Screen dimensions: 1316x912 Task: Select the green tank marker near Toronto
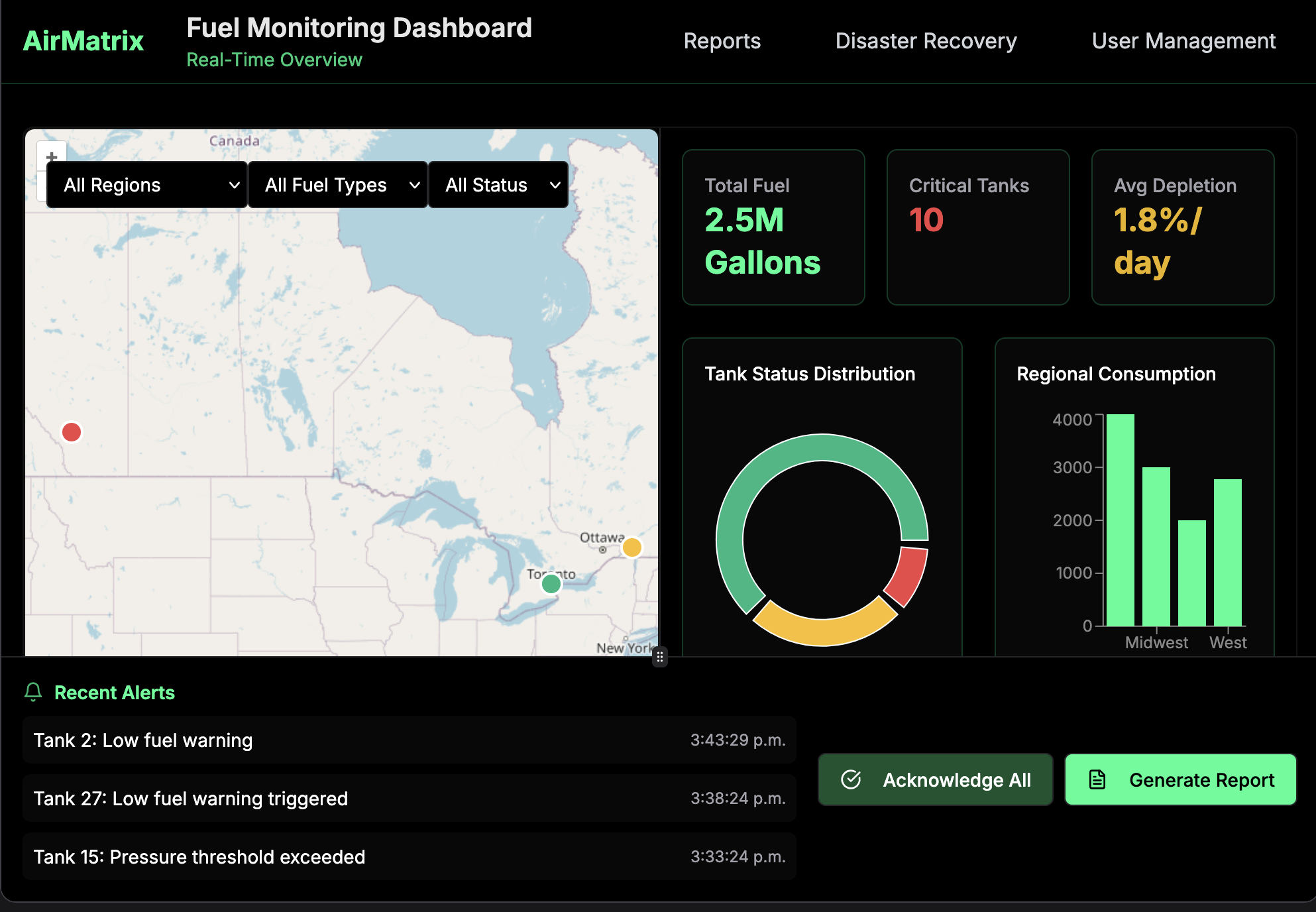pyautogui.click(x=551, y=583)
